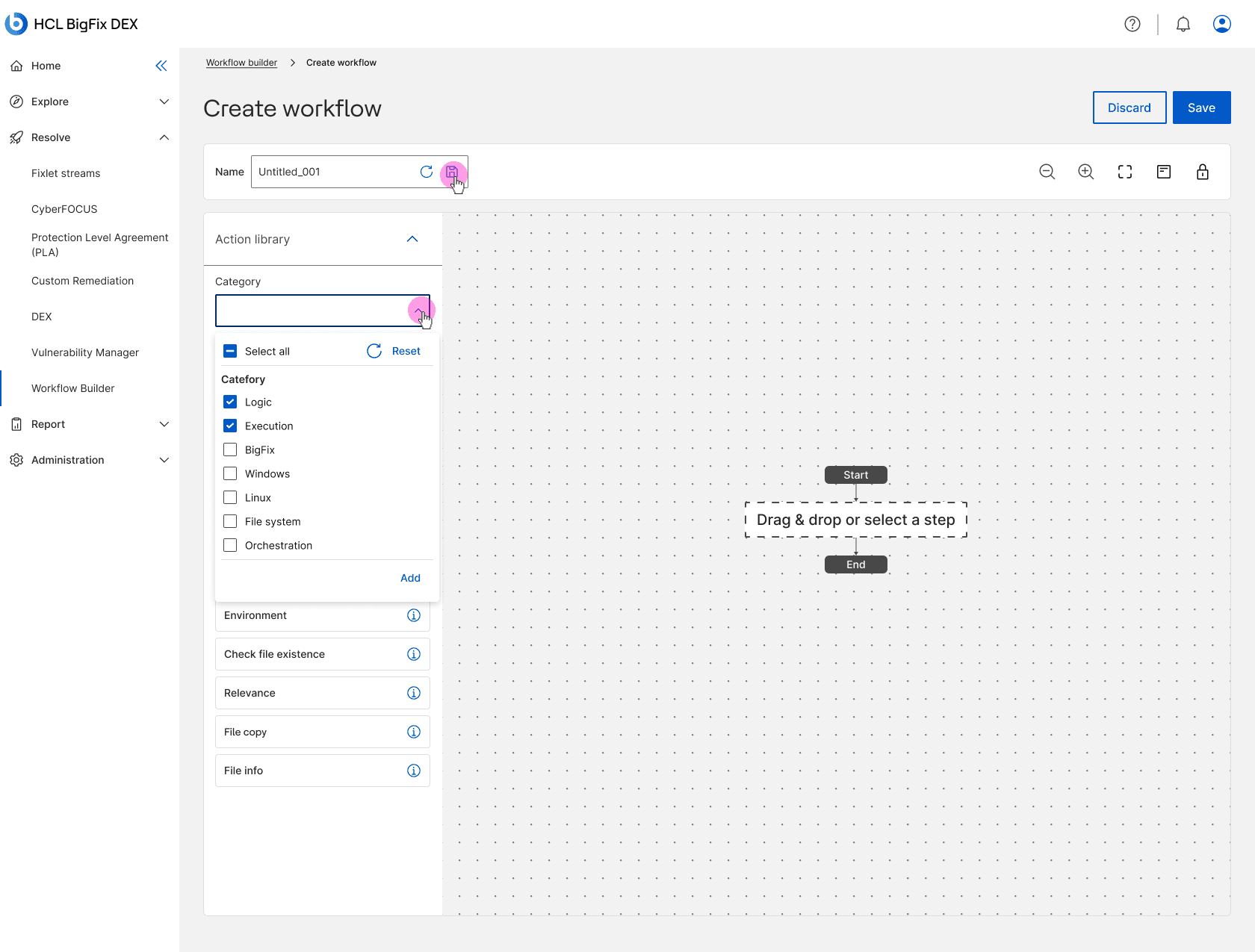1255x952 pixels.
Task: Check the Linux category
Action: [x=230, y=497]
